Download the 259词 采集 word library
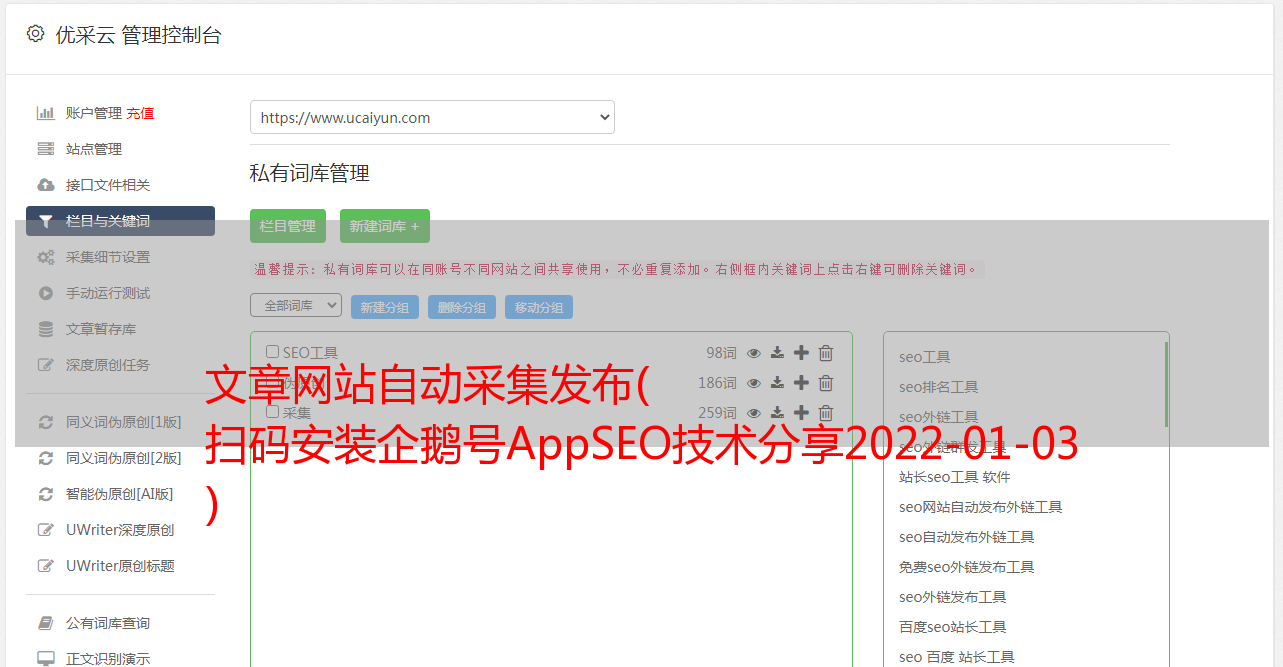Image resolution: width=1283 pixels, height=667 pixels. (x=777, y=413)
